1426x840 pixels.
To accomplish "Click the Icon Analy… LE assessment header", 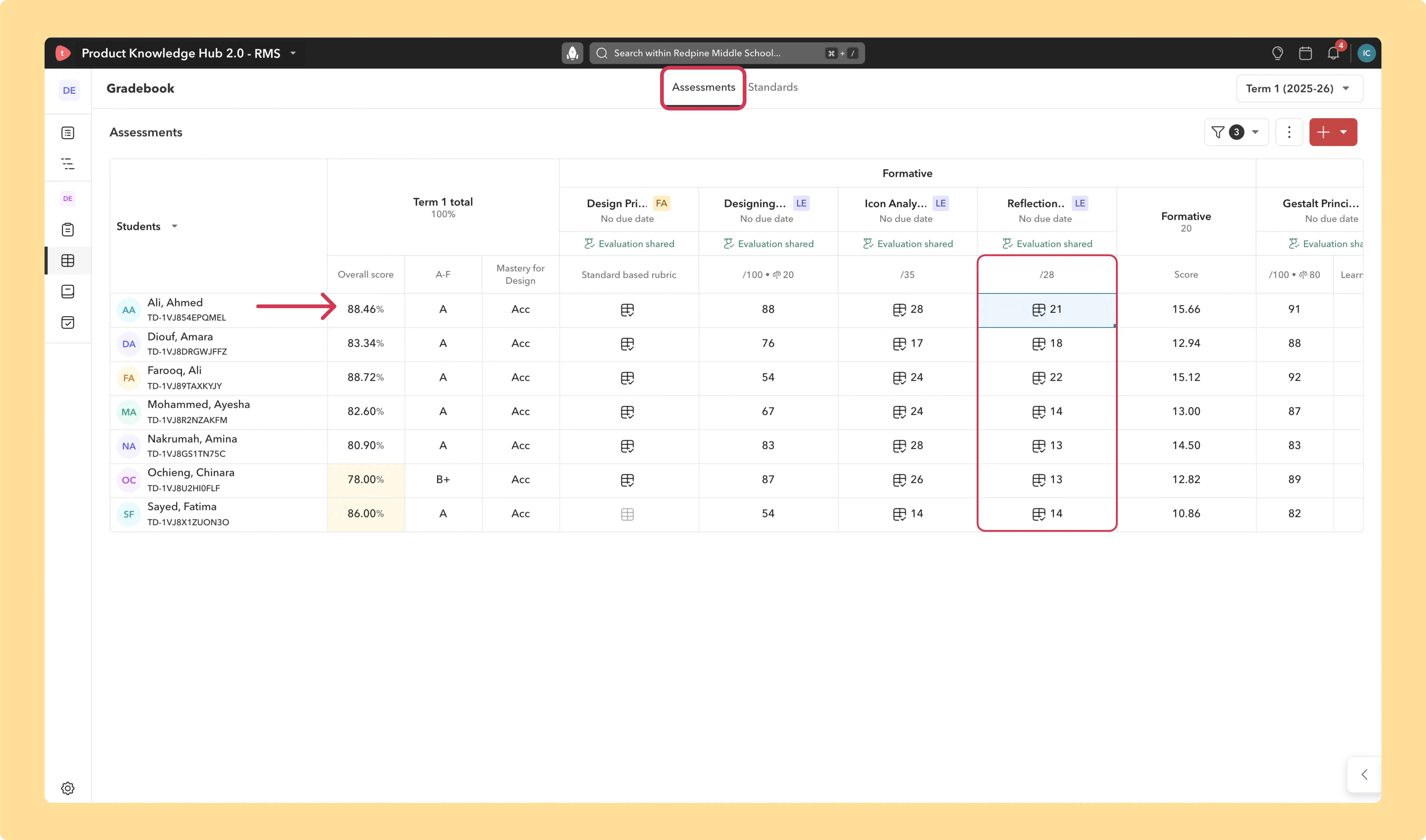I will tap(907, 210).
